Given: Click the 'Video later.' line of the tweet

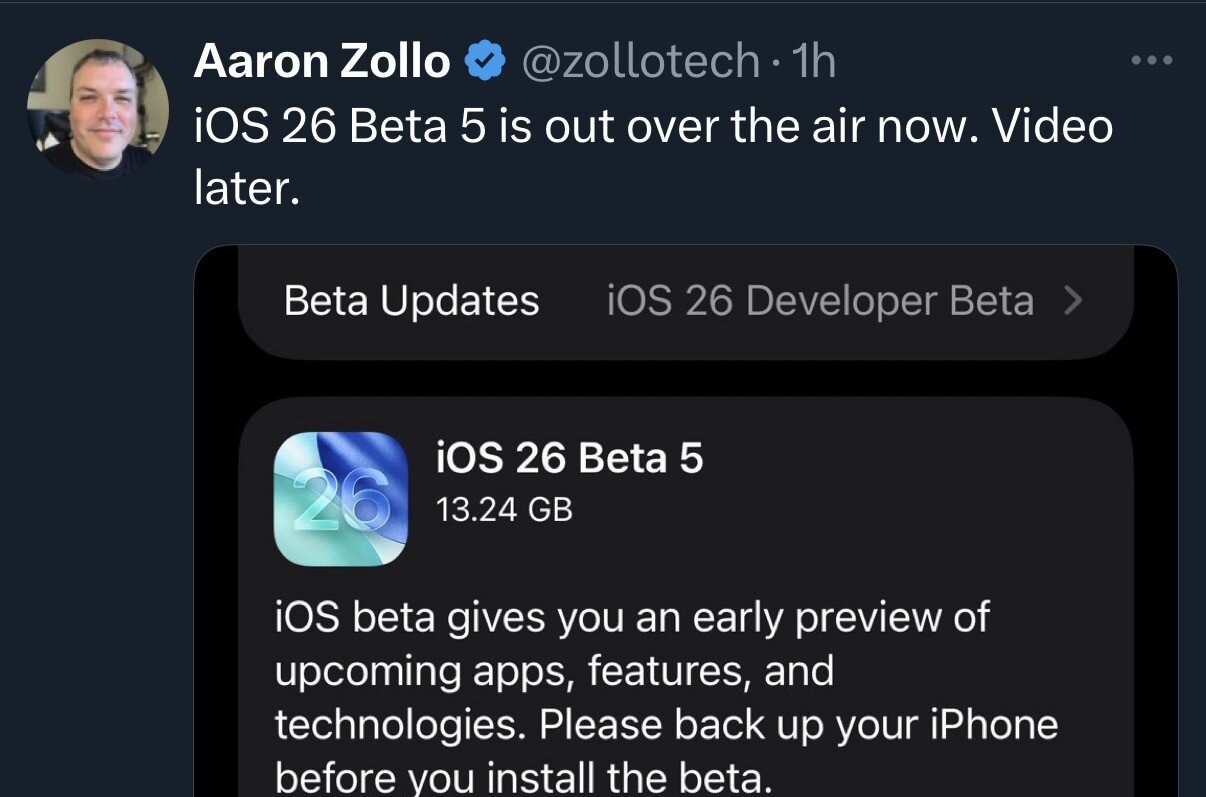Looking at the screenshot, I should tap(246, 187).
